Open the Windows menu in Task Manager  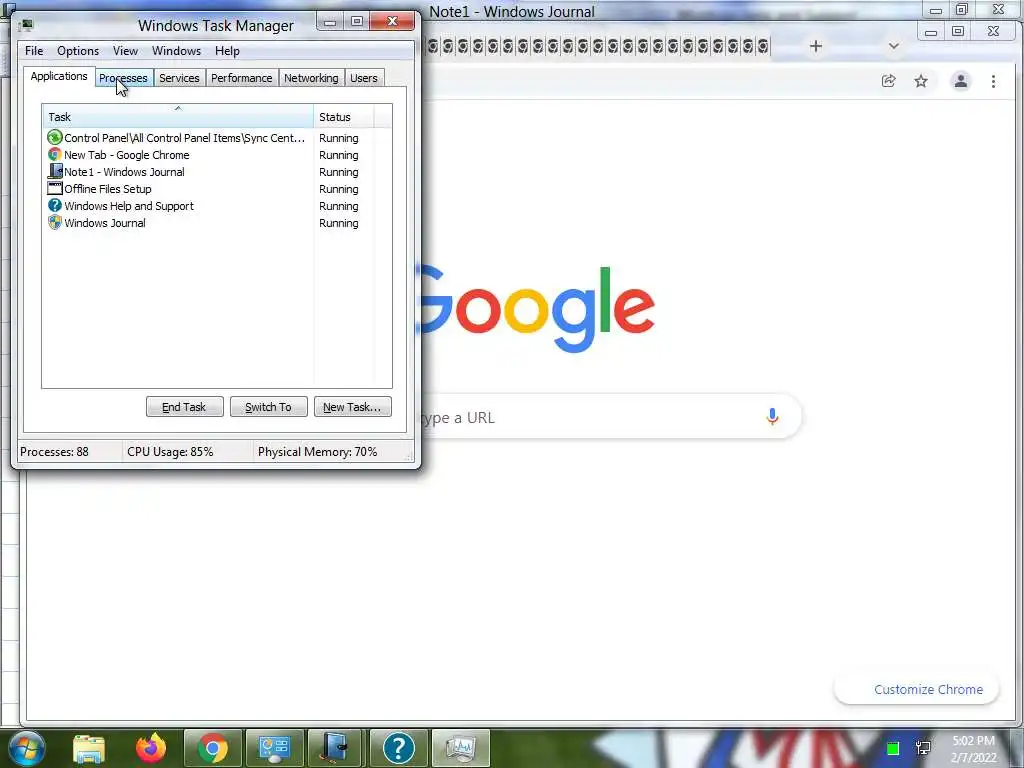coord(176,50)
